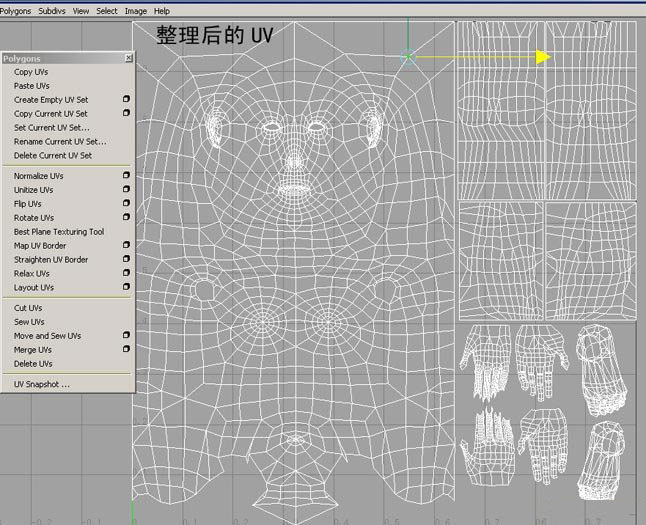Screen dimensions: 646x525
Task: Select Unitize UVs
Action: 33,190
